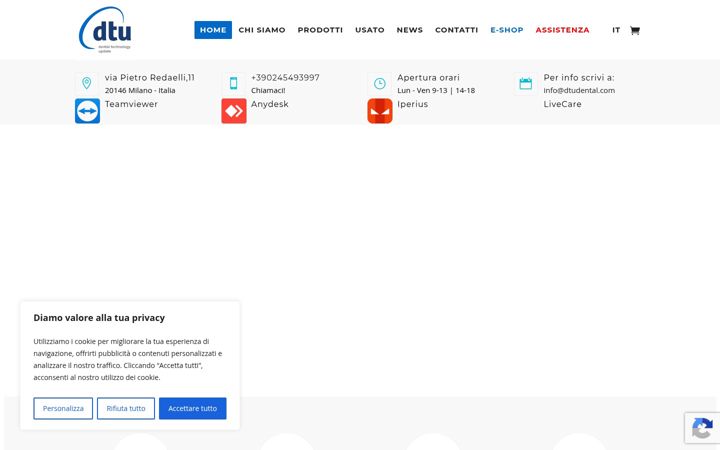Click the info@dtudental.com email address
Image resolution: width=720 pixels, height=450 pixels.
[579, 90]
